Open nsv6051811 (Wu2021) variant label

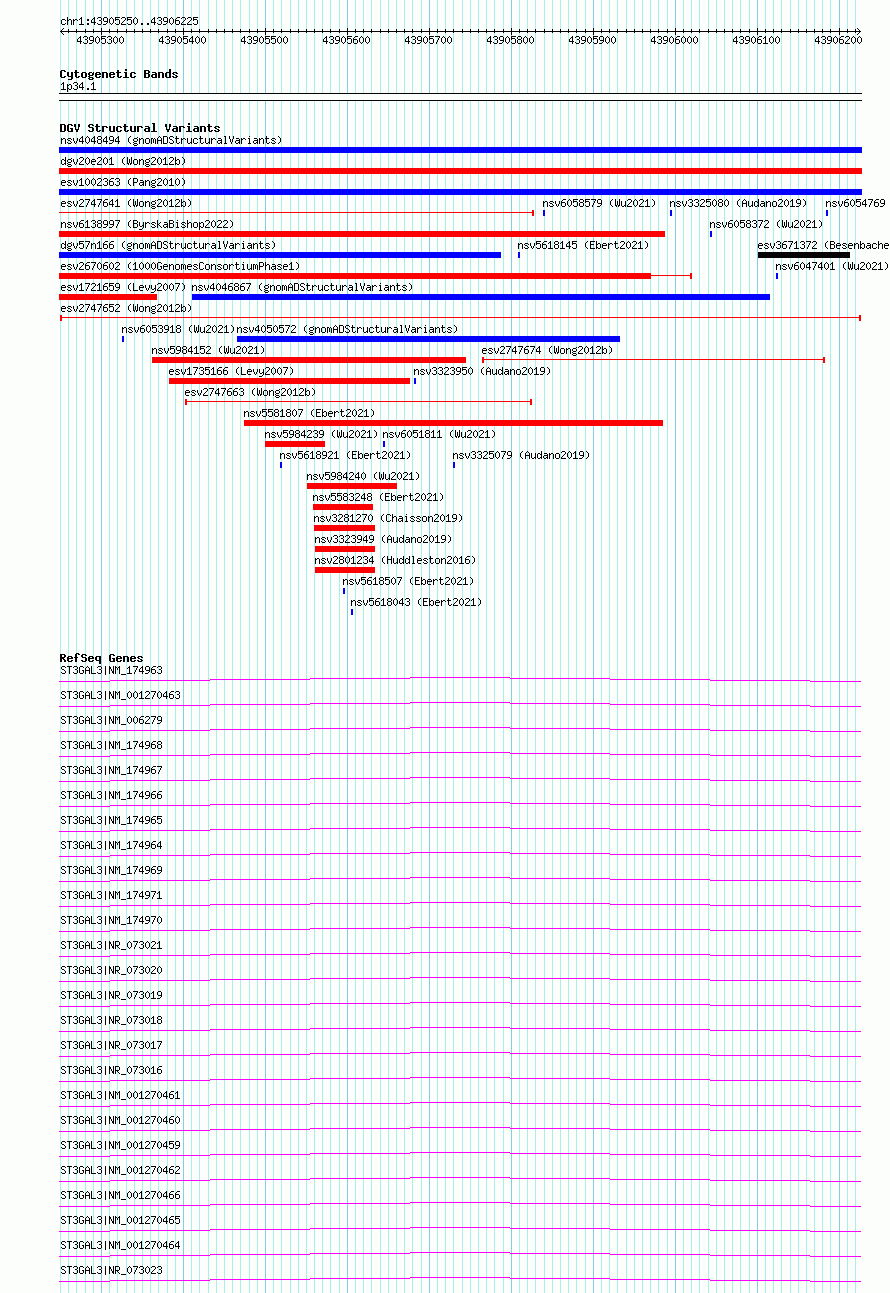(439, 434)
